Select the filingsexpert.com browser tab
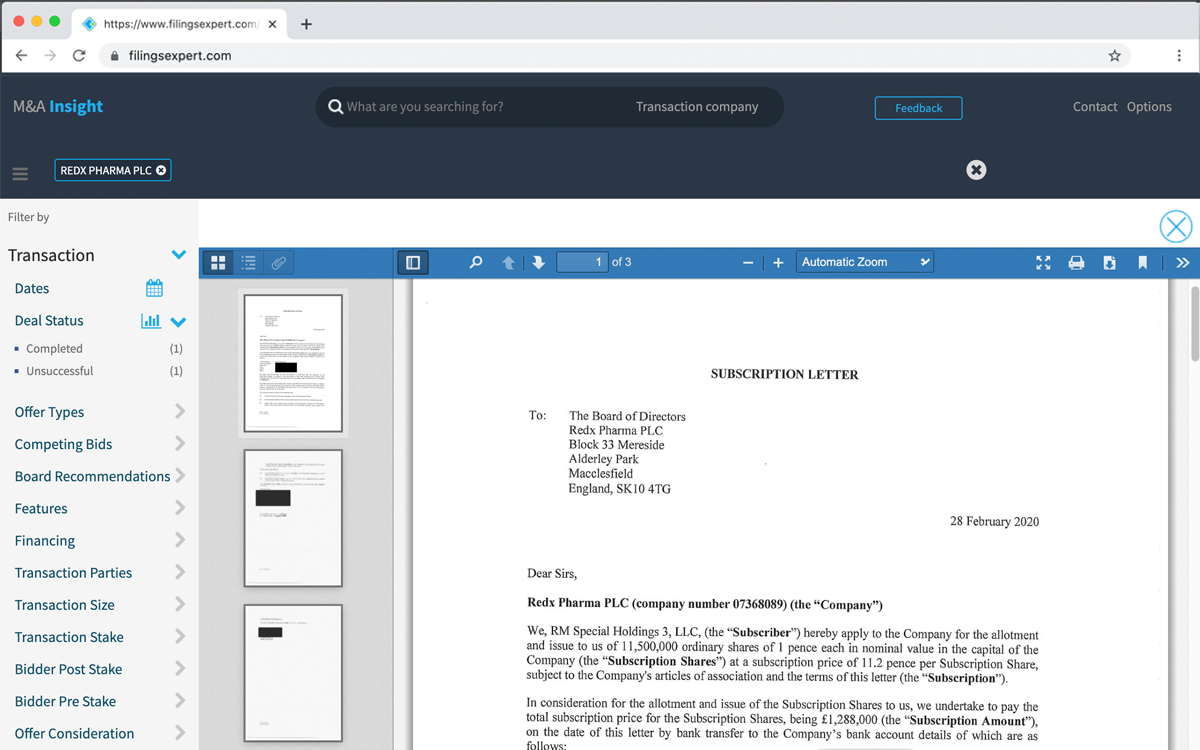 coord(180,24)
